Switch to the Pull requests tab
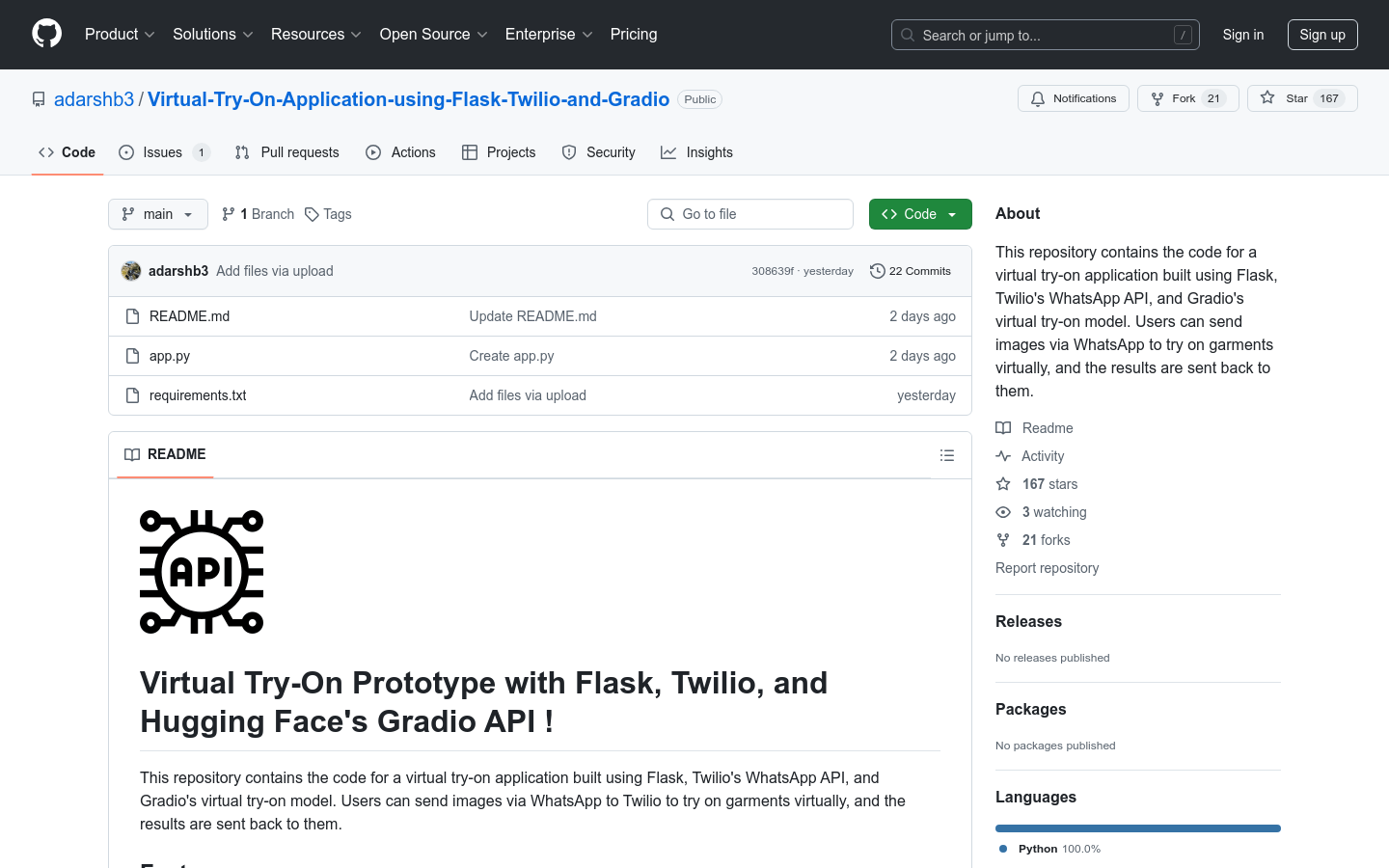 [286, 152]
